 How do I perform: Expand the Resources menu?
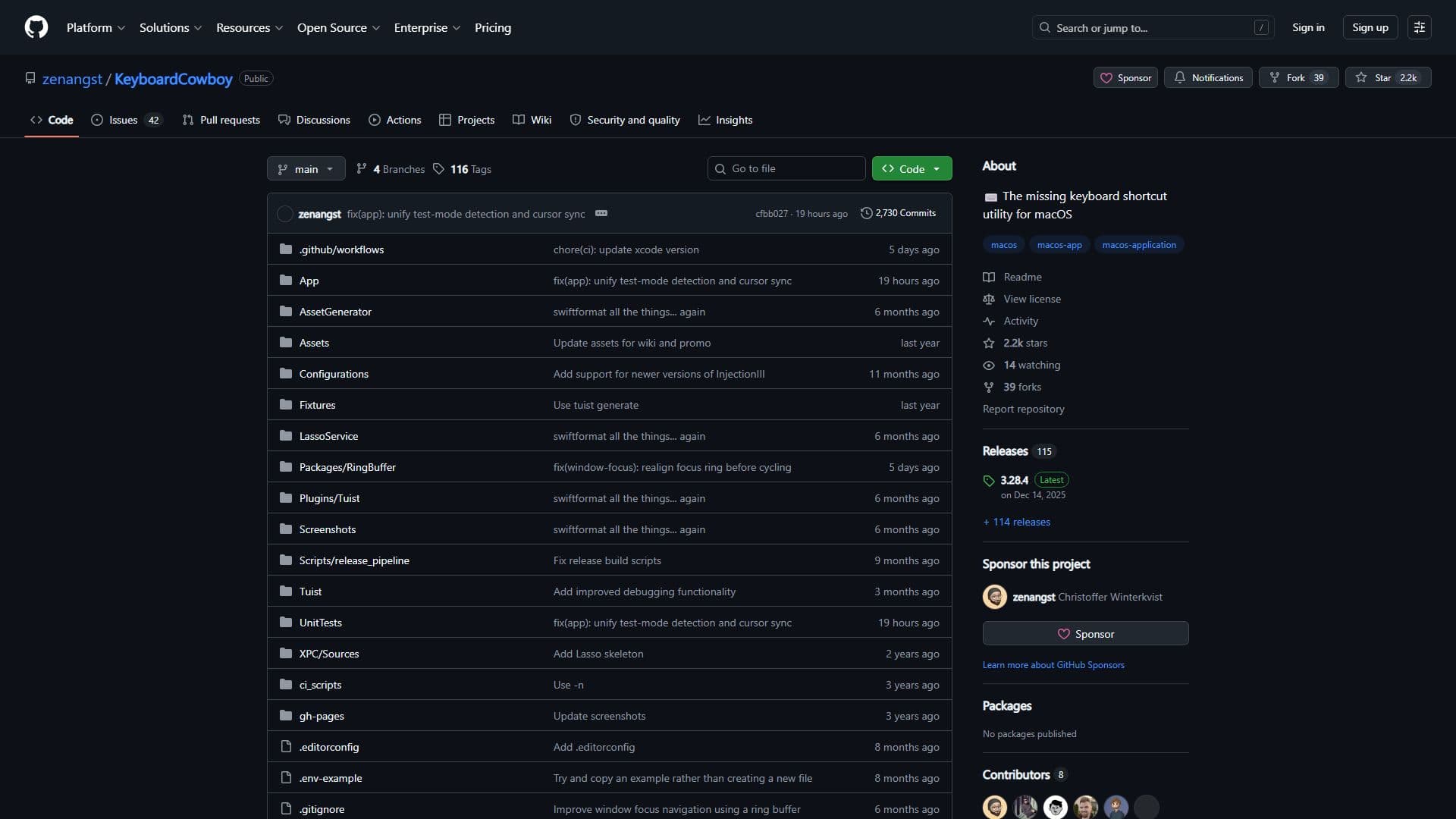[x=249, y=27]
